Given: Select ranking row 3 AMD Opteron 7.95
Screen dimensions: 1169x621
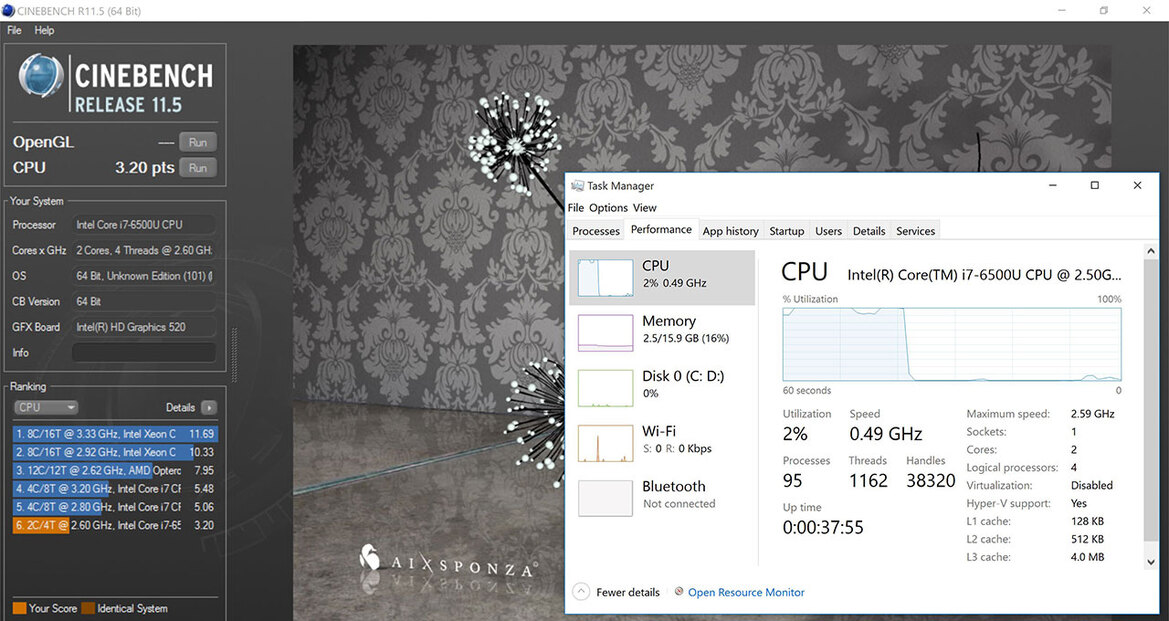Looking at the screenshot, I should 115,470.
